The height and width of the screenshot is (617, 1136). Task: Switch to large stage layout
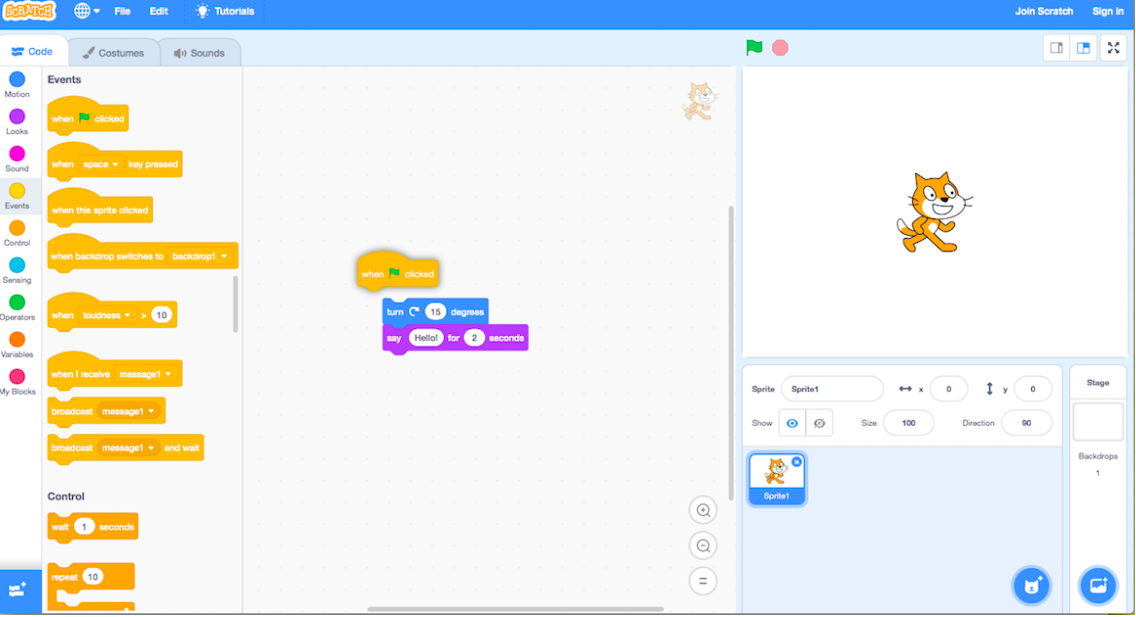[x=1083, y=48]
